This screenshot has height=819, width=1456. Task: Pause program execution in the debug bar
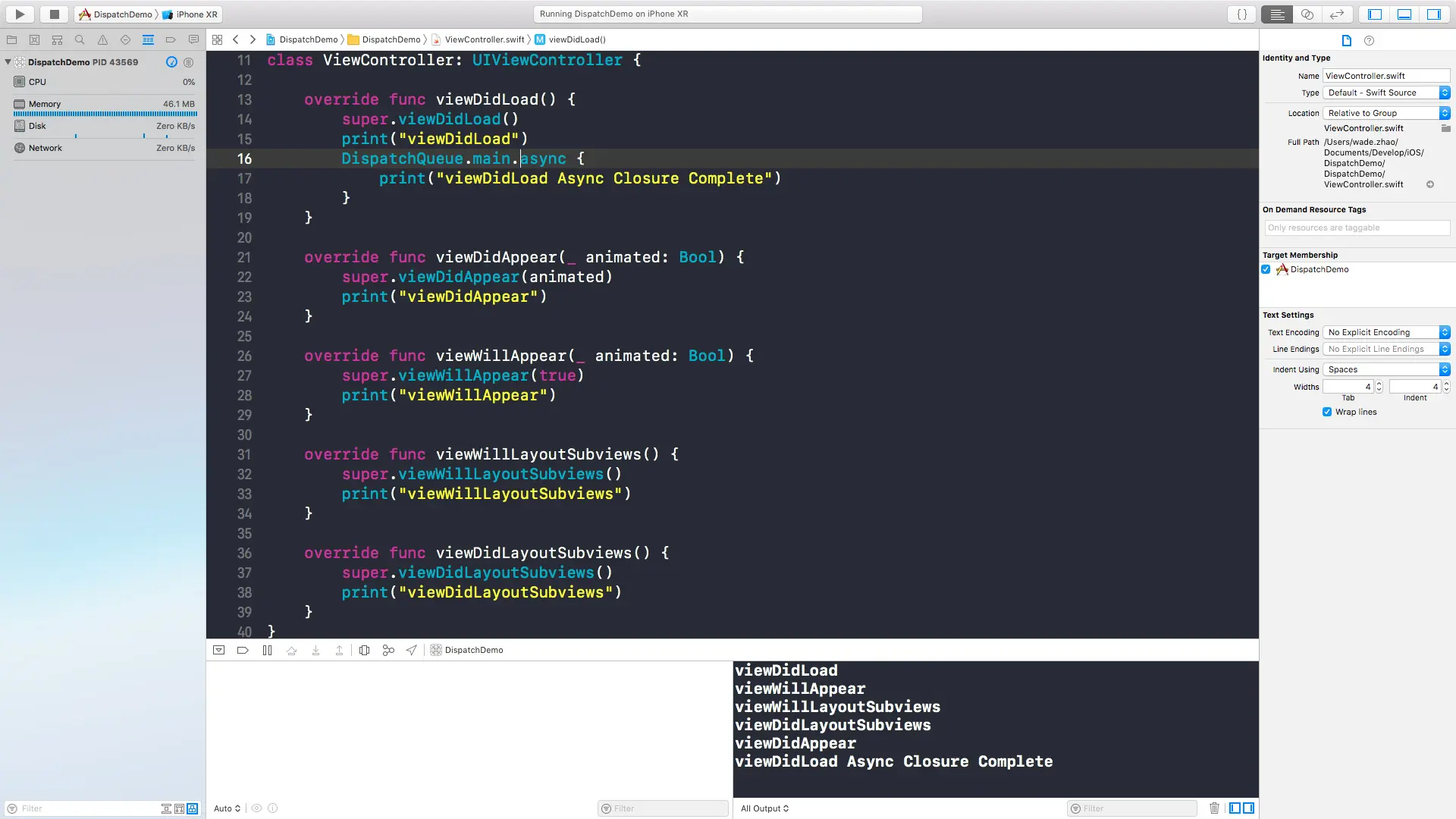coord(267,651)
